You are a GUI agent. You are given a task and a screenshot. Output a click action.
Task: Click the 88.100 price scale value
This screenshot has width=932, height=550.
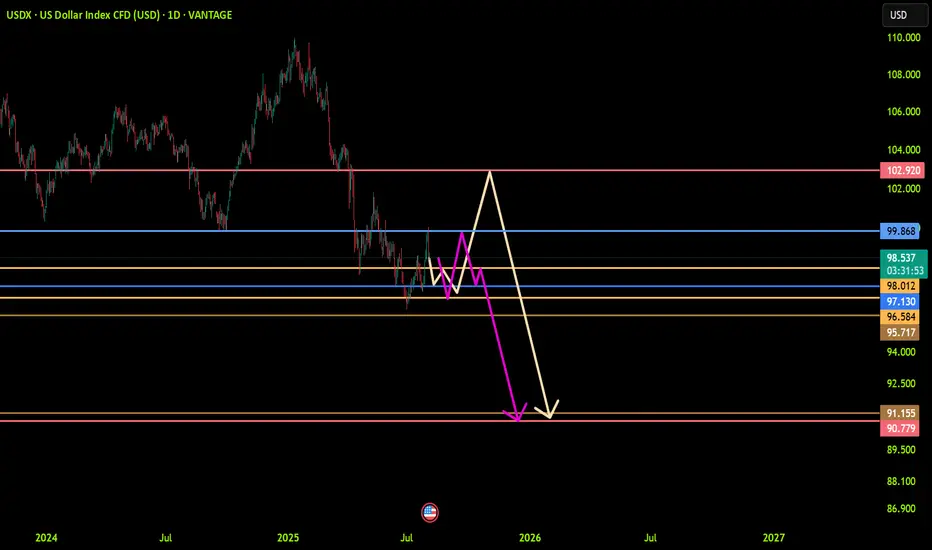[x=901, y=481]
